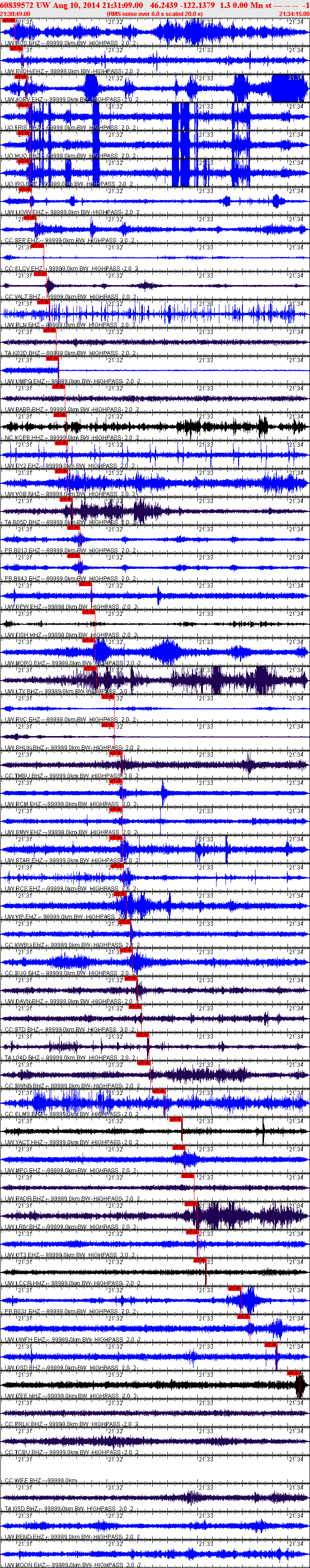Select the UW RVC EHZ station label
This screenshot has width=310, height=1568.
pyautogui.click(x=70, y=720)
